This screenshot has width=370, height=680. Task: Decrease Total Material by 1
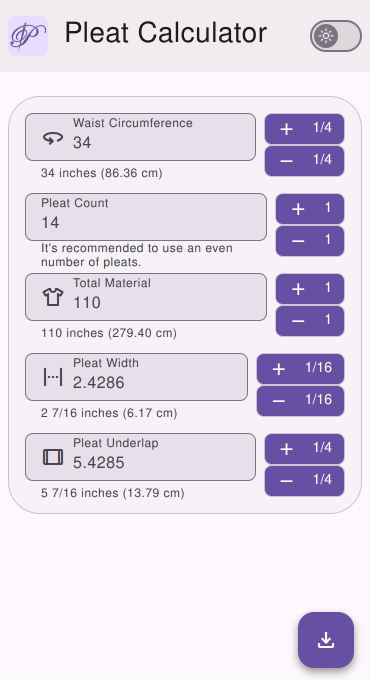310,321
